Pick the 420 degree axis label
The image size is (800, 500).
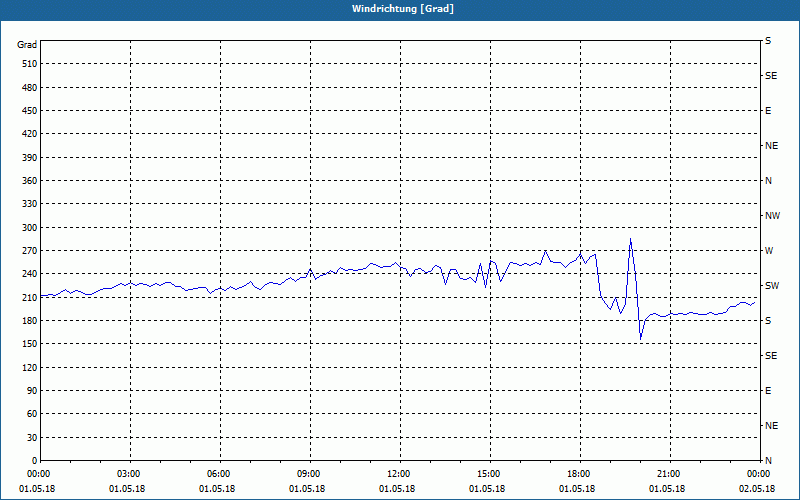(x=30, y=134)
